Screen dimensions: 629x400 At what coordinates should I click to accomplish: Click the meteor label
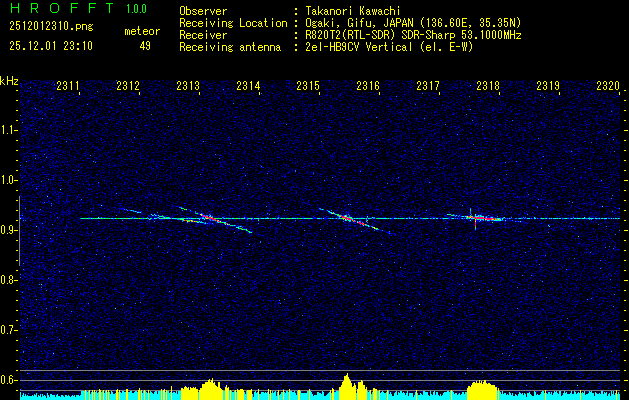[x=142, y=31]
